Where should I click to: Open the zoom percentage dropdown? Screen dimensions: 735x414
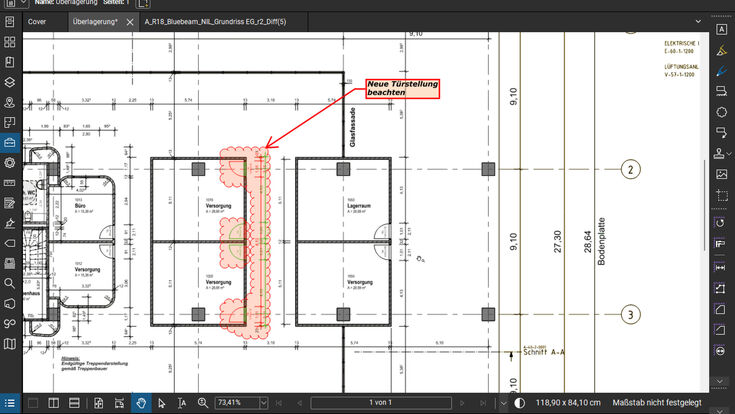pos(263,403)
